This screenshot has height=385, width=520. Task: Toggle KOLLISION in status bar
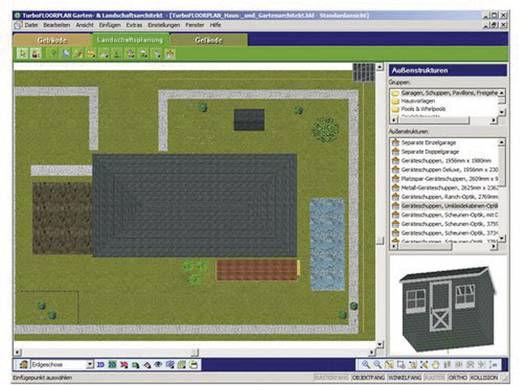pos(484,378)
